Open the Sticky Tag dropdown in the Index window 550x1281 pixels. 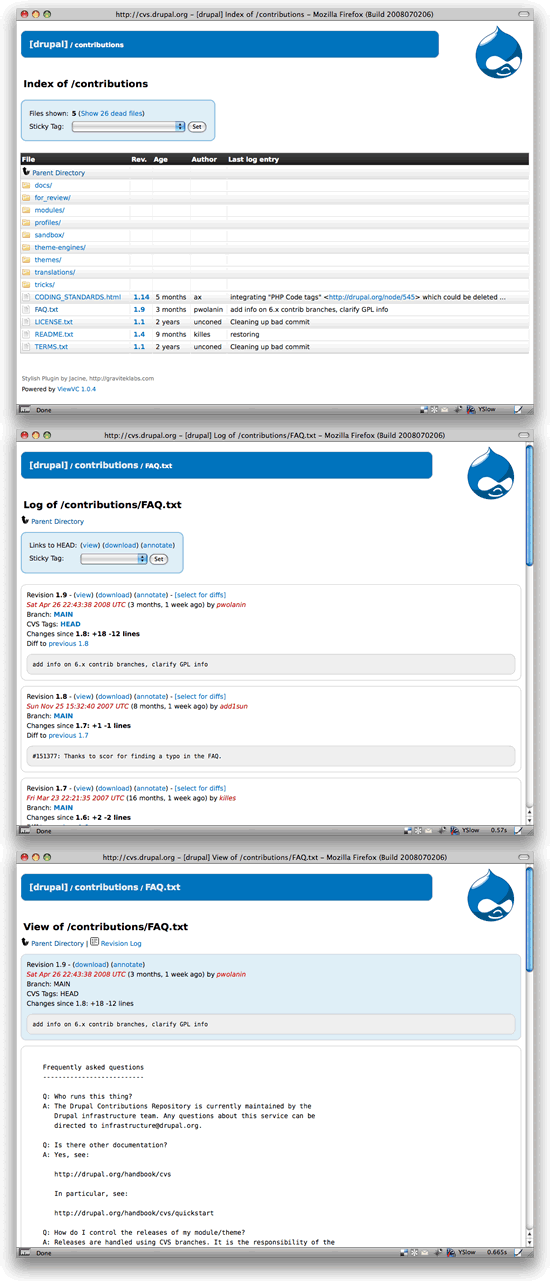click(x=129, y=127)
